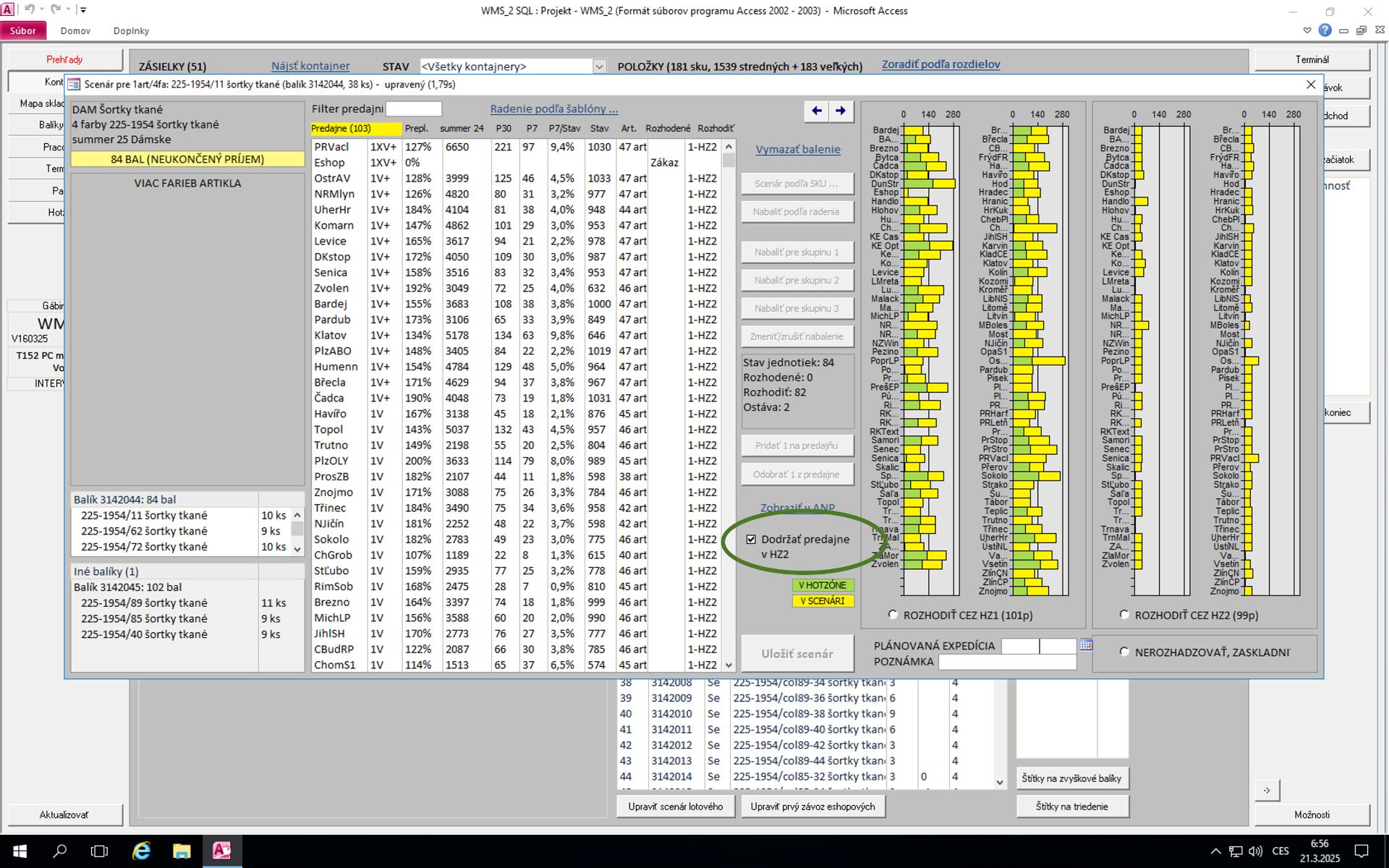Open the Domov ribbon tab
The image size is (1389, 868).
[x=75, y=30]
